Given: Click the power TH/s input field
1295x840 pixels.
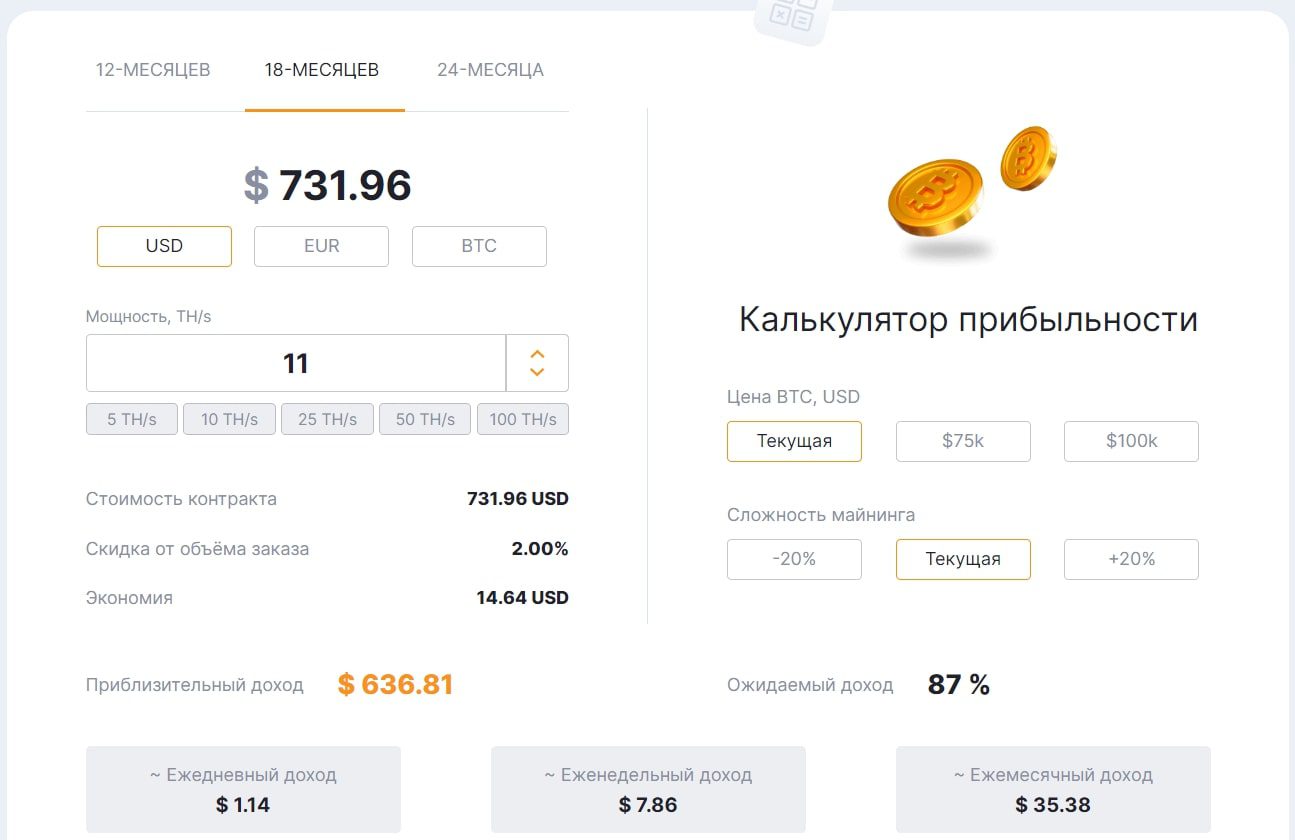Looking at the screenshot, I should pos(296,363).
